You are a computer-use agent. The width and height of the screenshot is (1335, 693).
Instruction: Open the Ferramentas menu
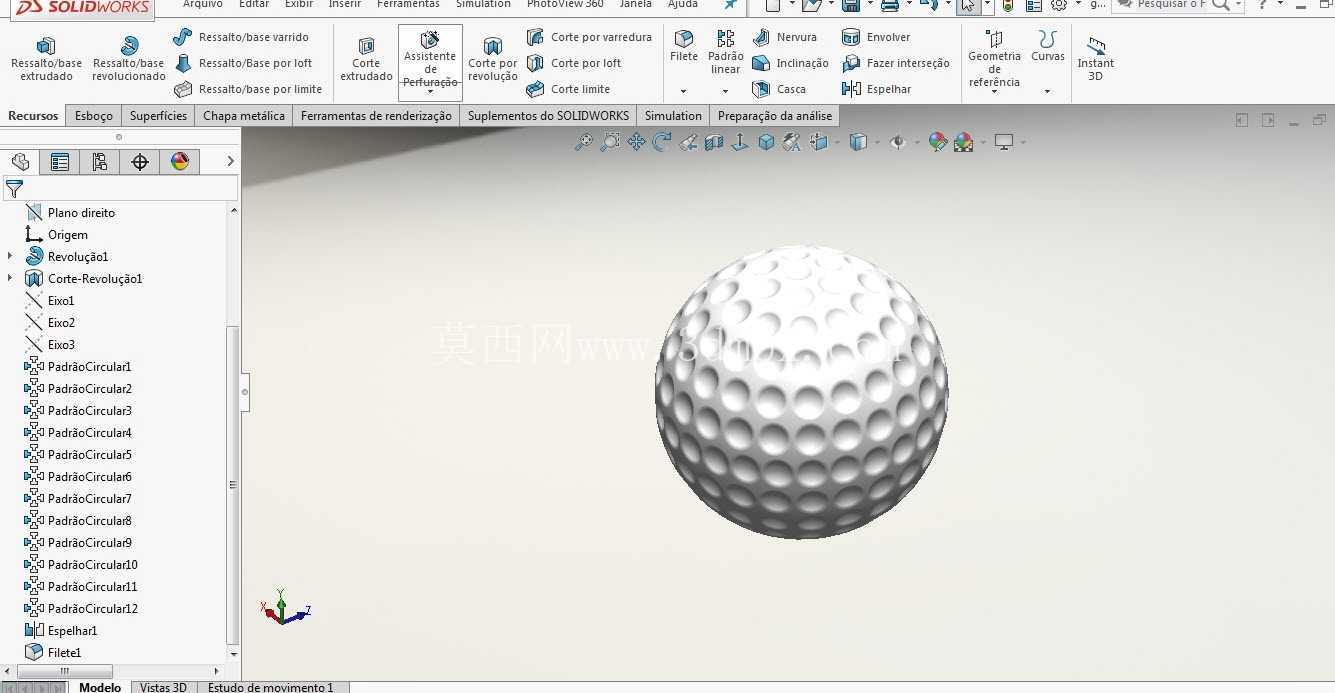click(x=408, y=4)
